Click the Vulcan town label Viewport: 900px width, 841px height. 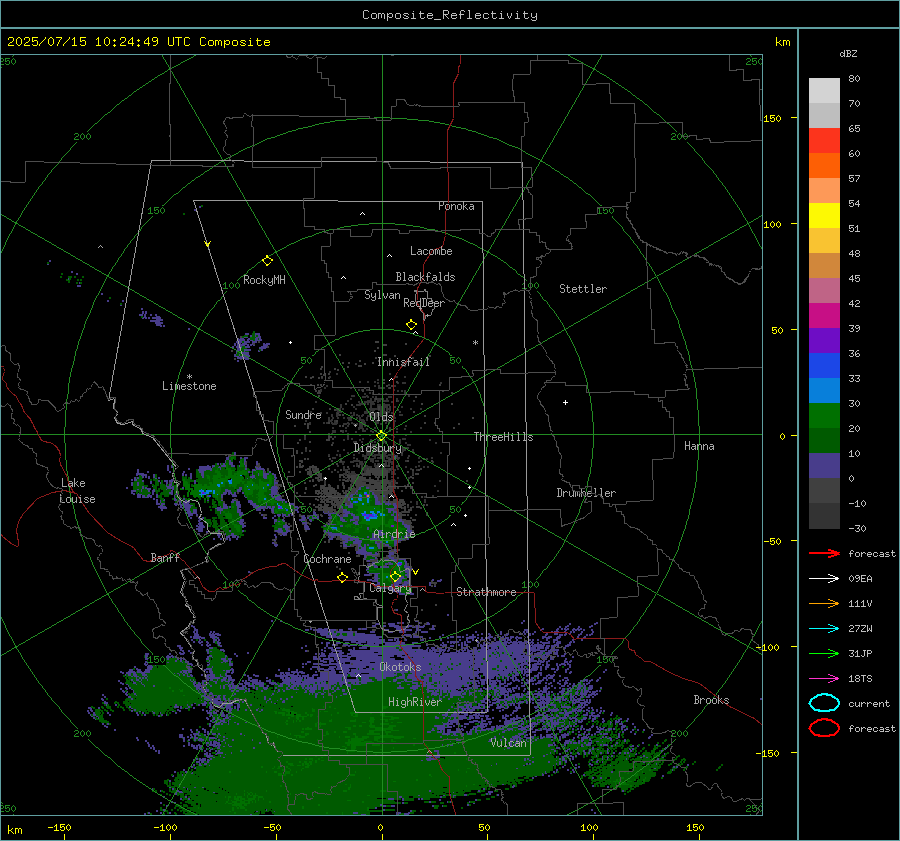pos(508,743)
